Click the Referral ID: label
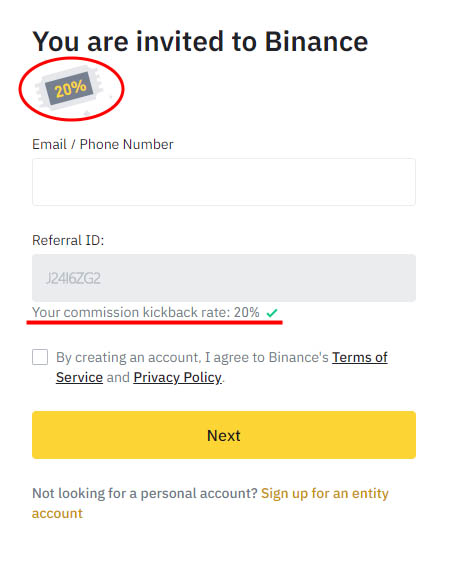Image resolution: width=451 pixels, height=561 pixels. (68, 240)
